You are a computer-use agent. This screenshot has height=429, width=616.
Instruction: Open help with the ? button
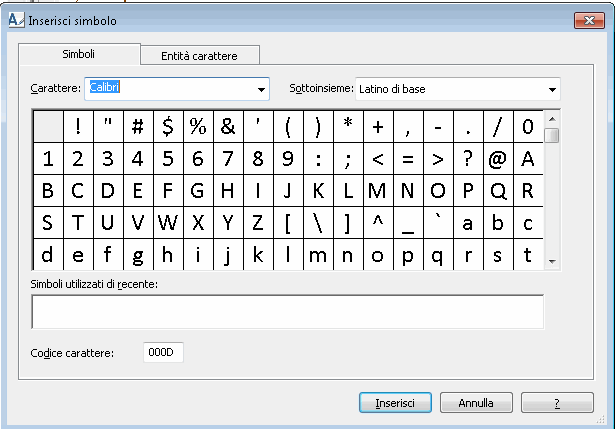(557, 403)
